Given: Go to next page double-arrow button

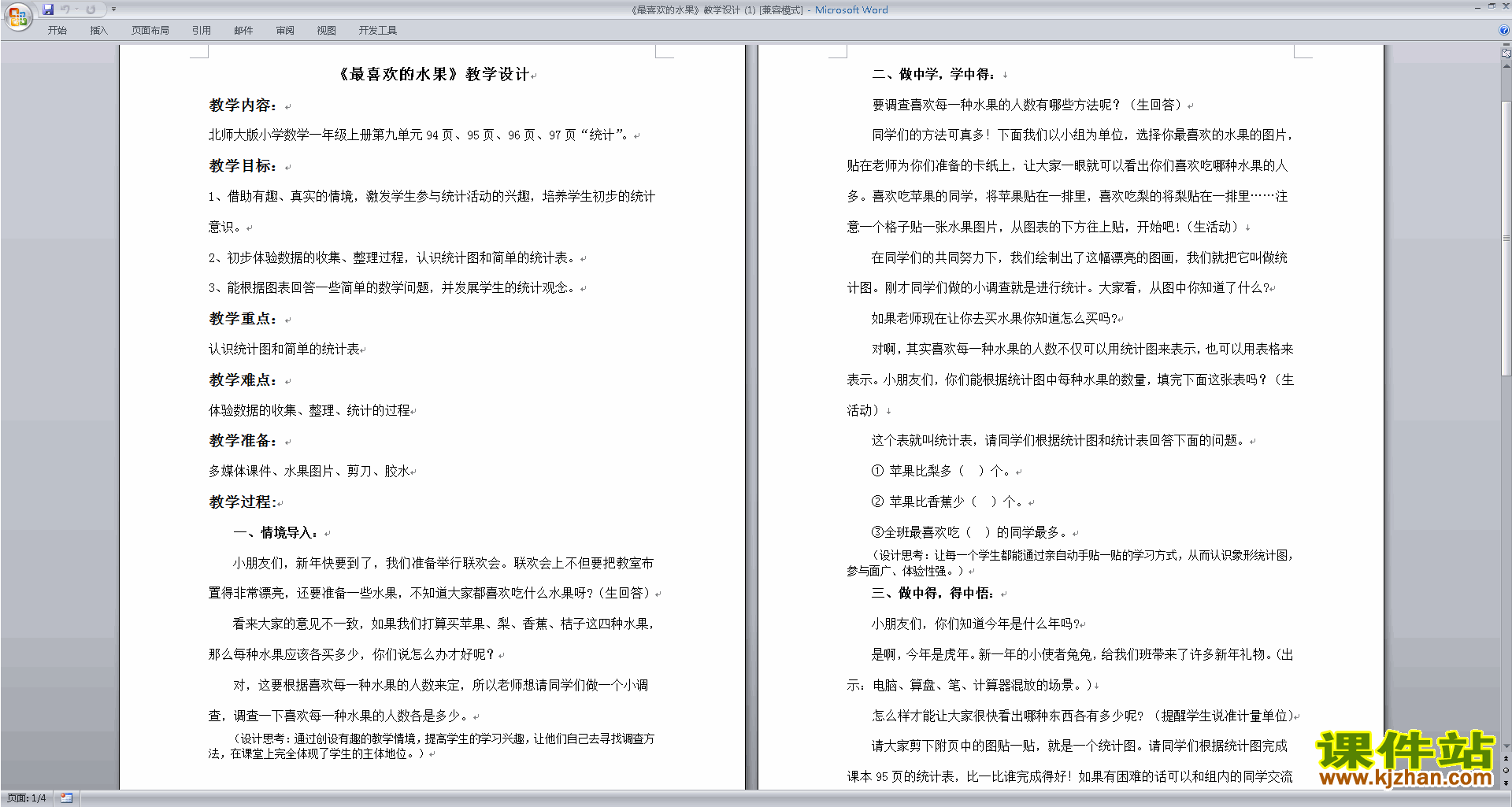Looking at the screenshot, I should tap(1506, 782).
